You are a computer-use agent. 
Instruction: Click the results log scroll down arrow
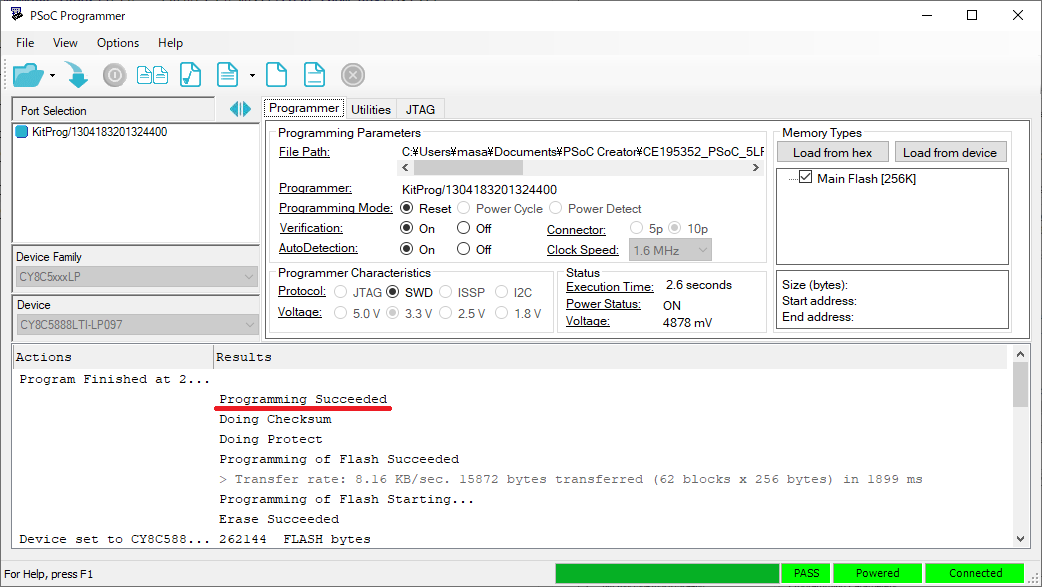pyautogui.click(x=1020, y=538)
